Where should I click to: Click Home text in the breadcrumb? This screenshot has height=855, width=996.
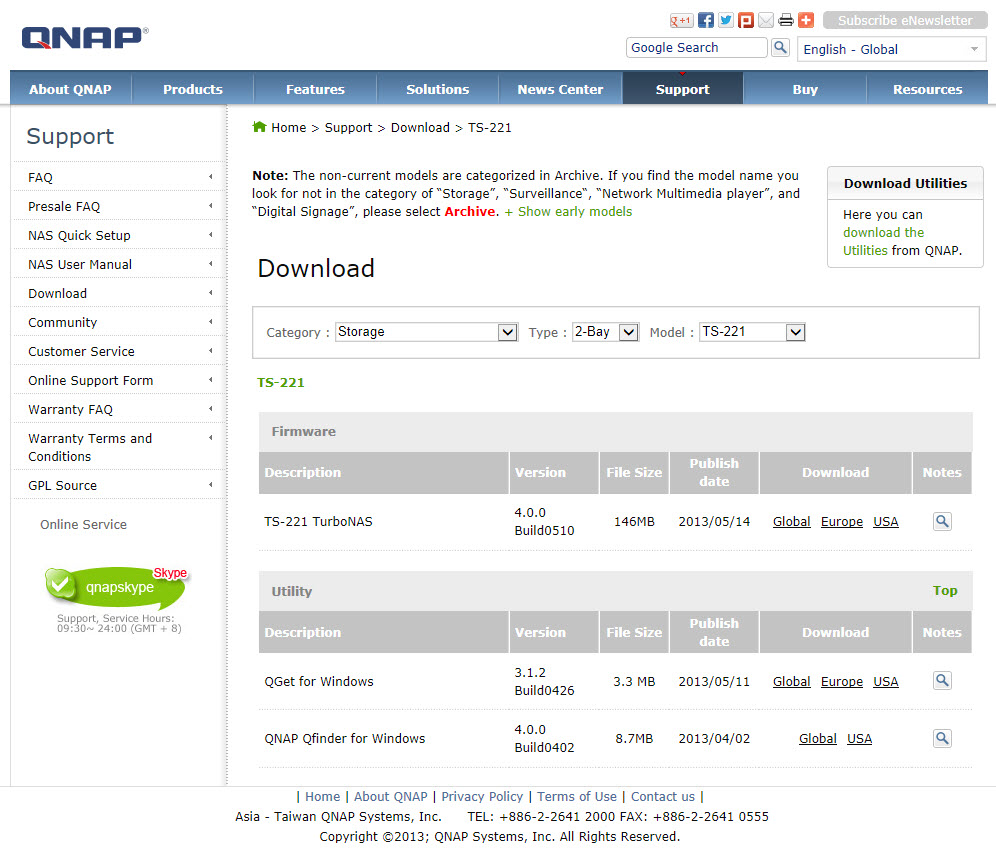(x=288, y=128)
